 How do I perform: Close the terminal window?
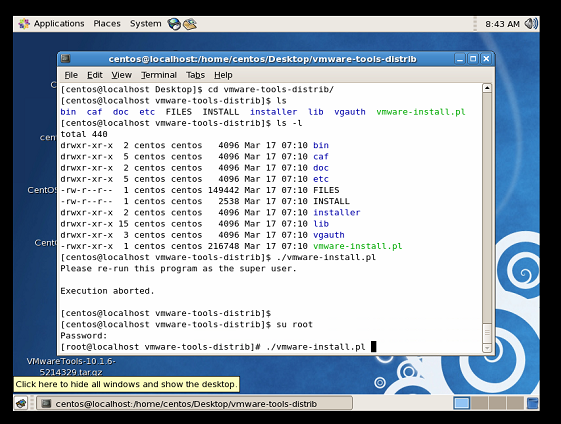click(x=486, y=59)
